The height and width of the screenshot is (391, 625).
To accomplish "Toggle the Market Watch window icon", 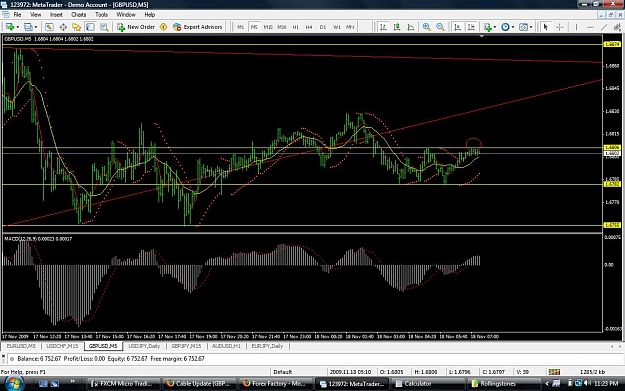I will pyautogui.click(x=49, y=27).
